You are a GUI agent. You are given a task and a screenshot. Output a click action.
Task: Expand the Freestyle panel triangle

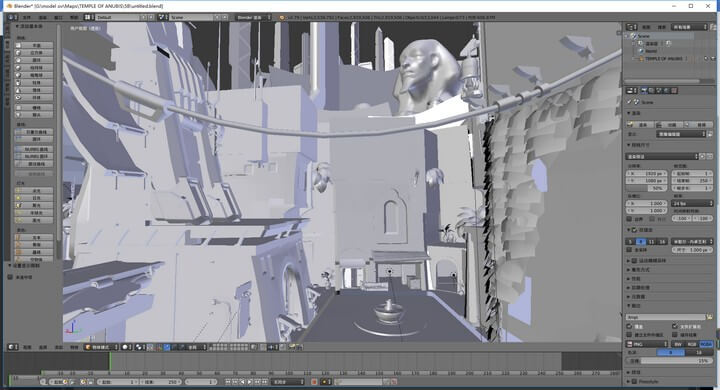629,381
